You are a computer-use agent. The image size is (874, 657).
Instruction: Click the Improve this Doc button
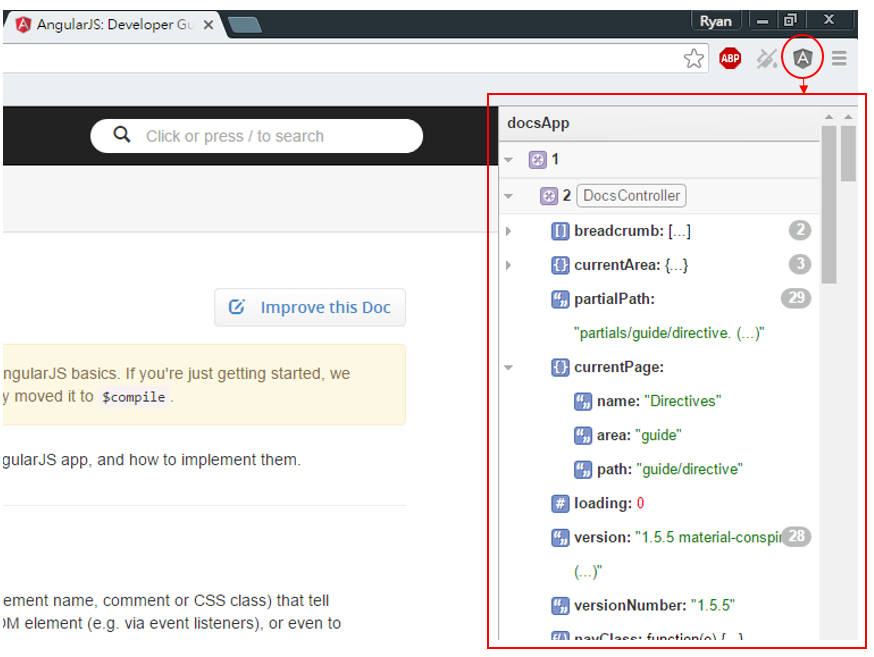[310, 307]
